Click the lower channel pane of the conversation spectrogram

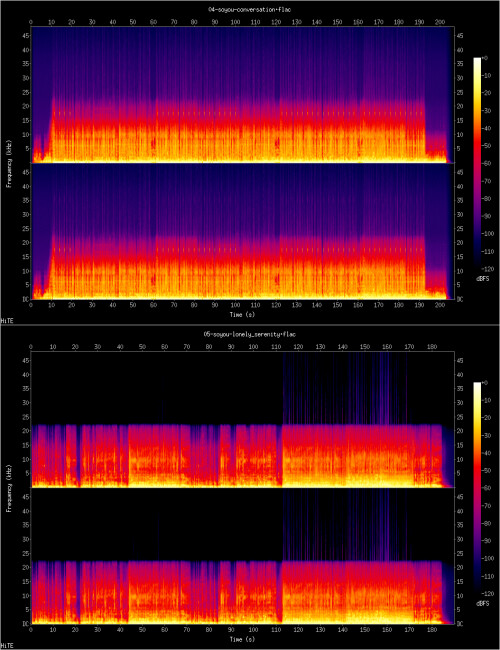[x=243, y=231]
